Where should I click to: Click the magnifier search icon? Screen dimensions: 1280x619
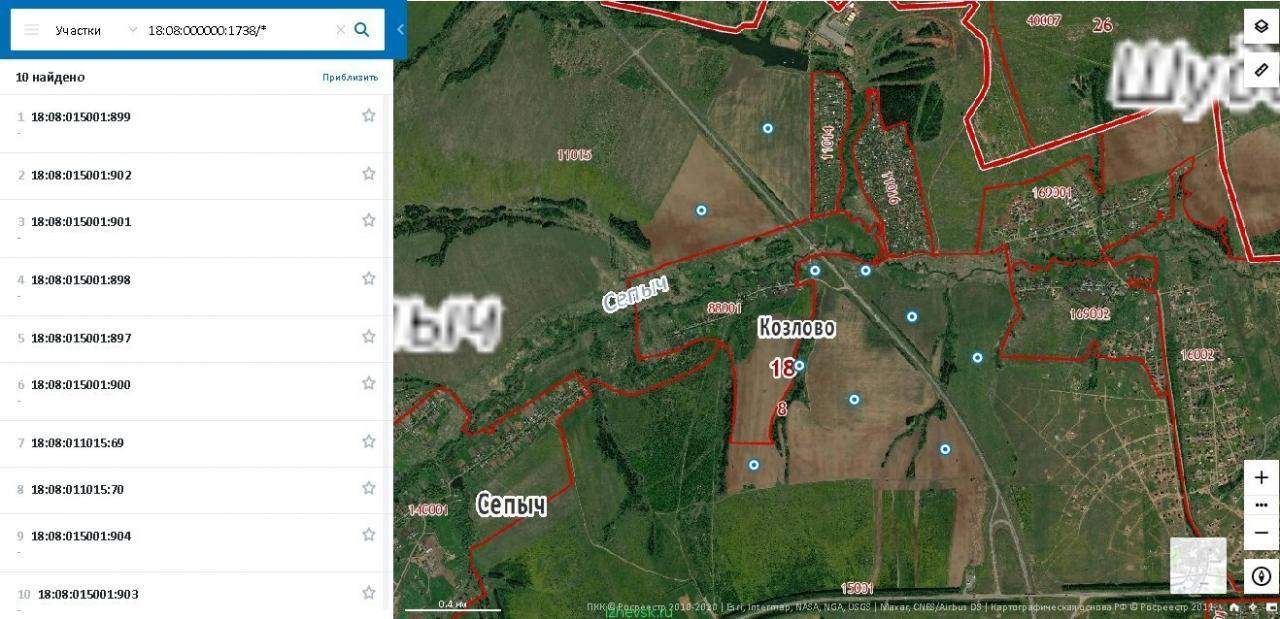pos(362,30)
